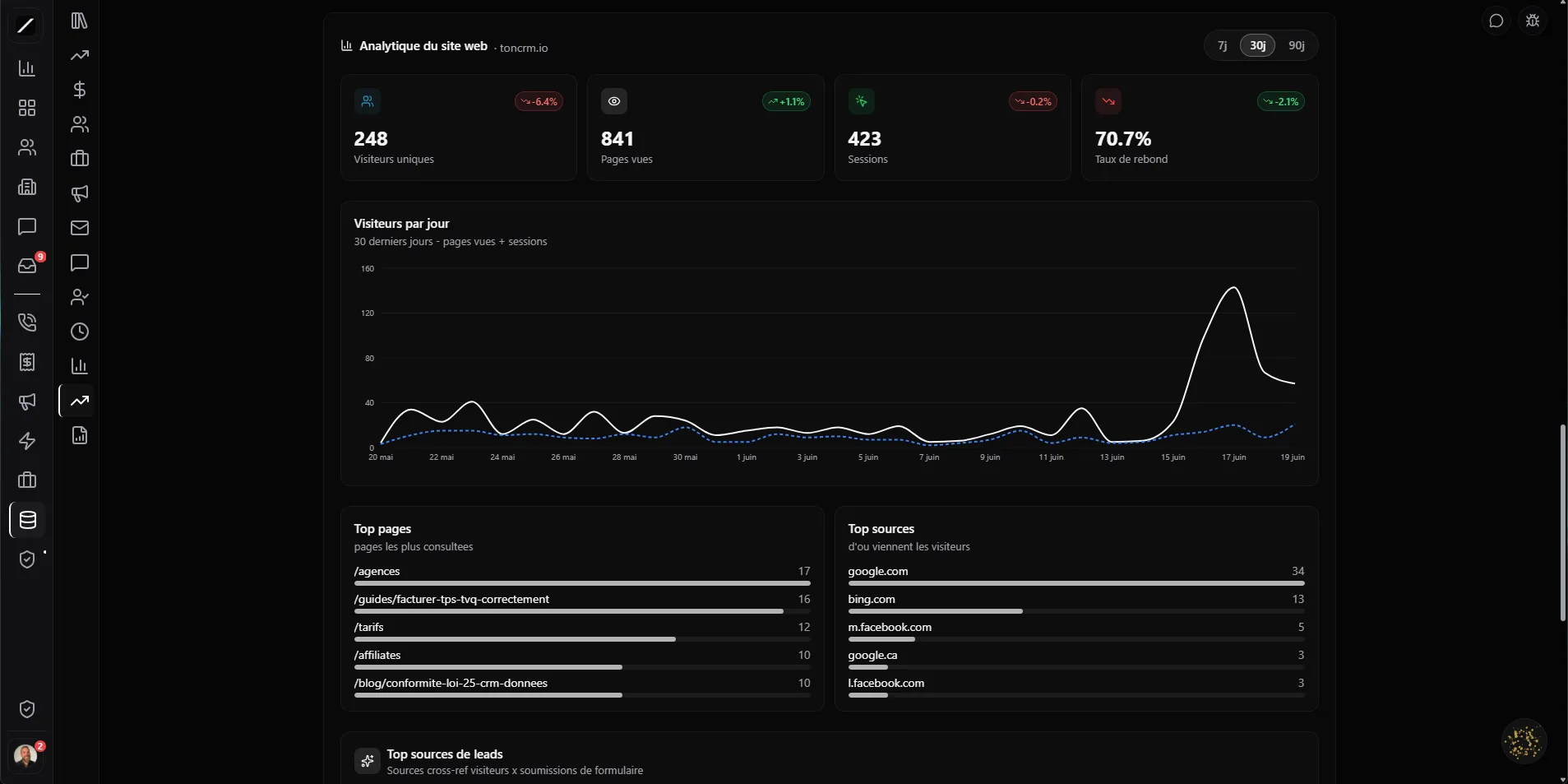The image size is (1568, 784).
Task: Select the /agences top page row
Action: (x=582, y=575)
